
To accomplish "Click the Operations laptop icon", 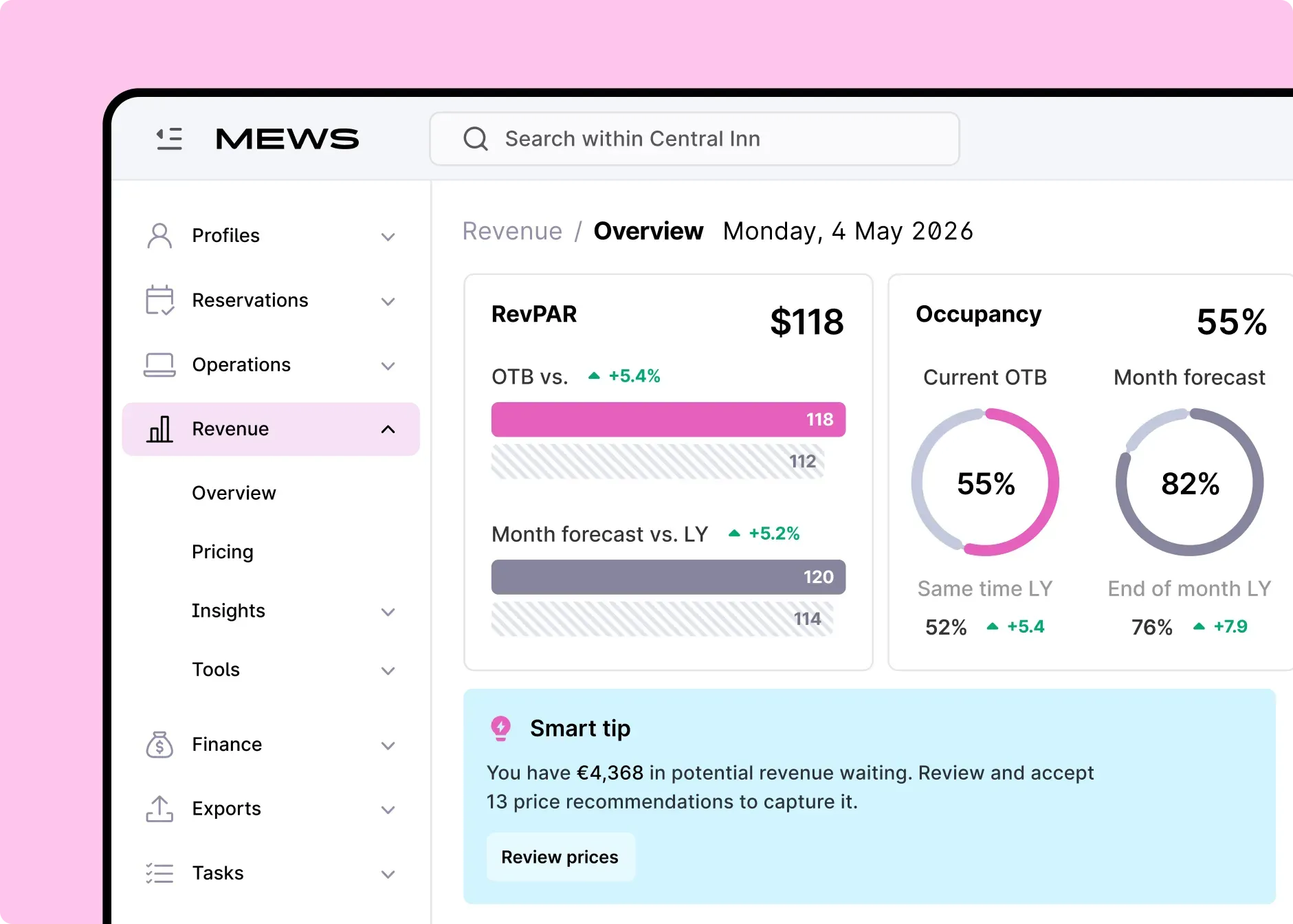I will (x=159, y=365).
